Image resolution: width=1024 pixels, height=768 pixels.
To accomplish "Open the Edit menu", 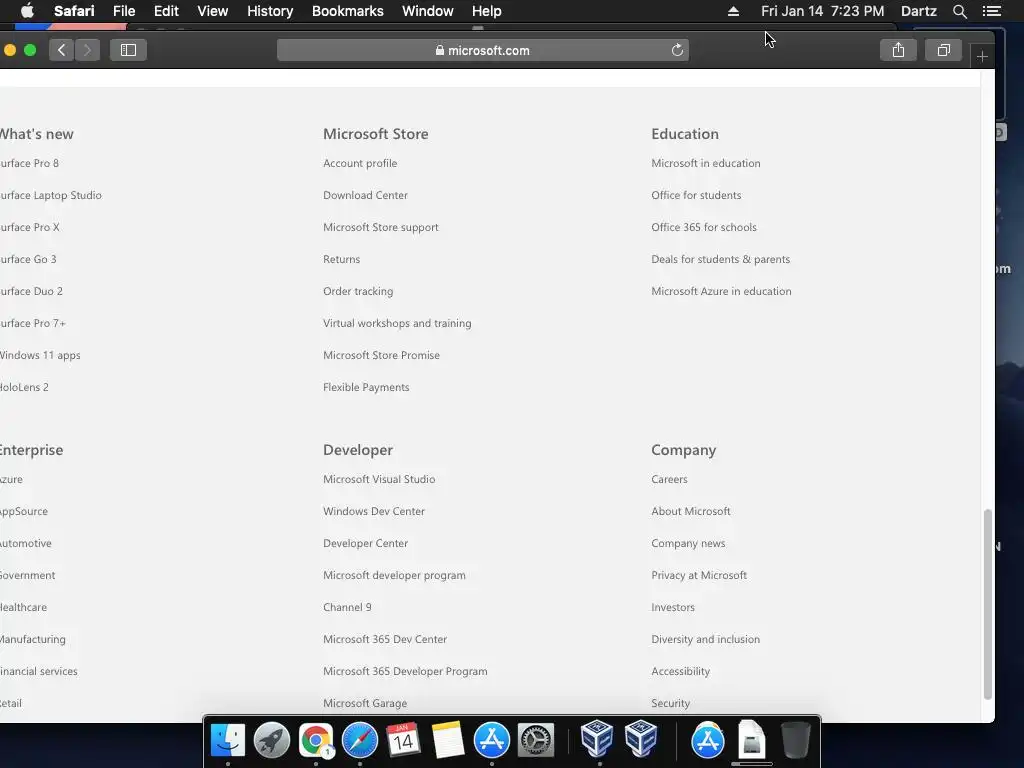I will coord(166,11).
